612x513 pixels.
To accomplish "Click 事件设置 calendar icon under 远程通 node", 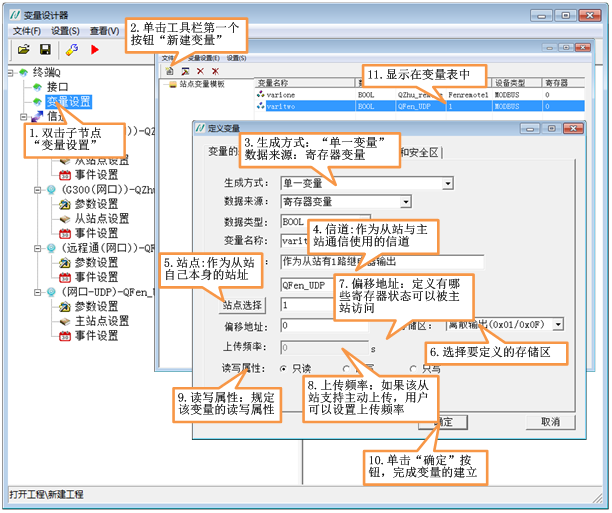I will click(x=65, y=277).
